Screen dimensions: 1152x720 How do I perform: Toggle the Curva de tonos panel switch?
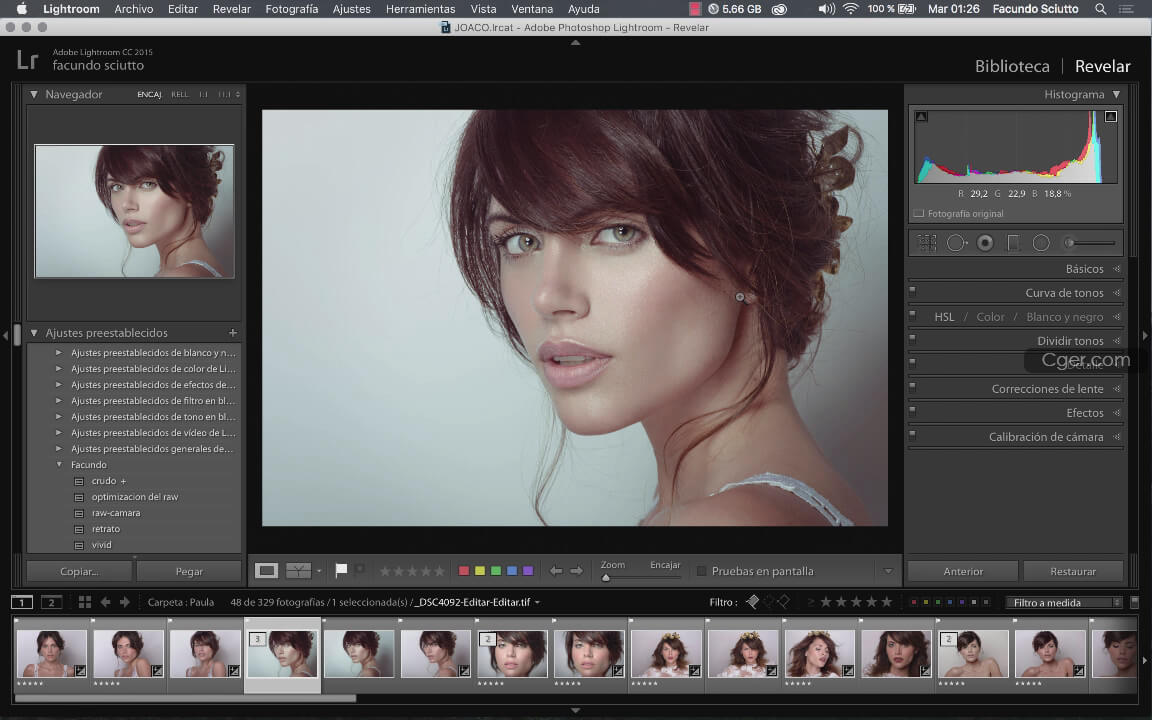912,290
